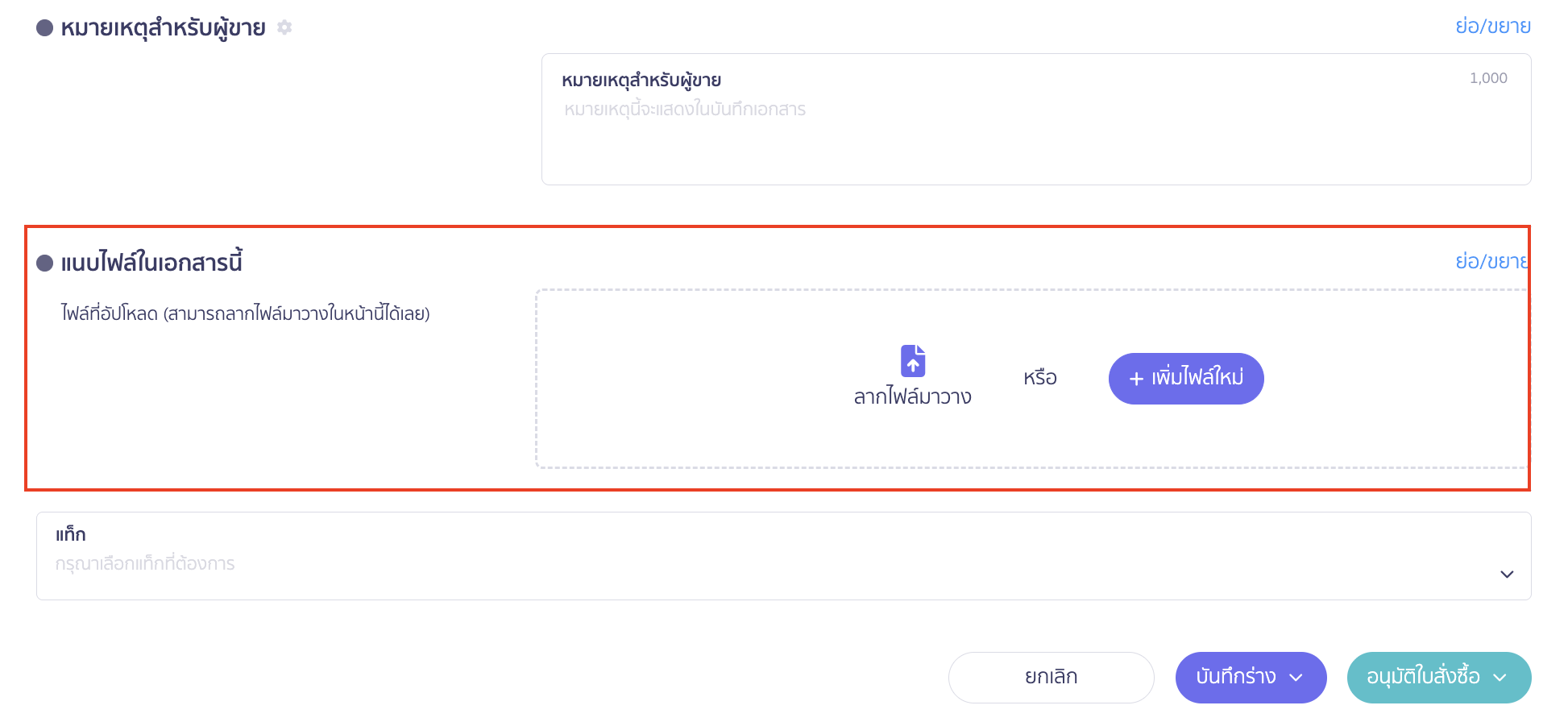Click the บันทึกร่าง button label

click(x=1235, y=677)
